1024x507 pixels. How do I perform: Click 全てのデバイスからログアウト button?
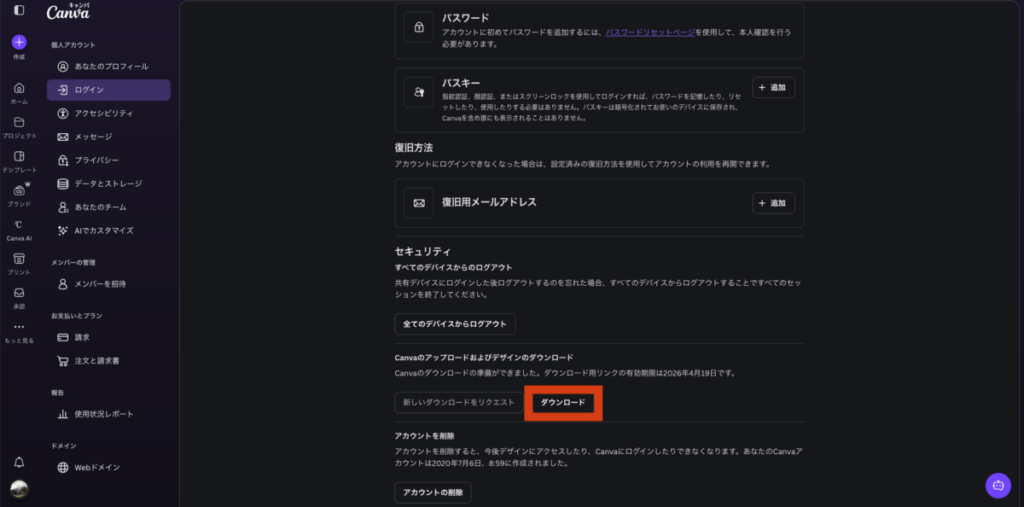click(455, 324)
